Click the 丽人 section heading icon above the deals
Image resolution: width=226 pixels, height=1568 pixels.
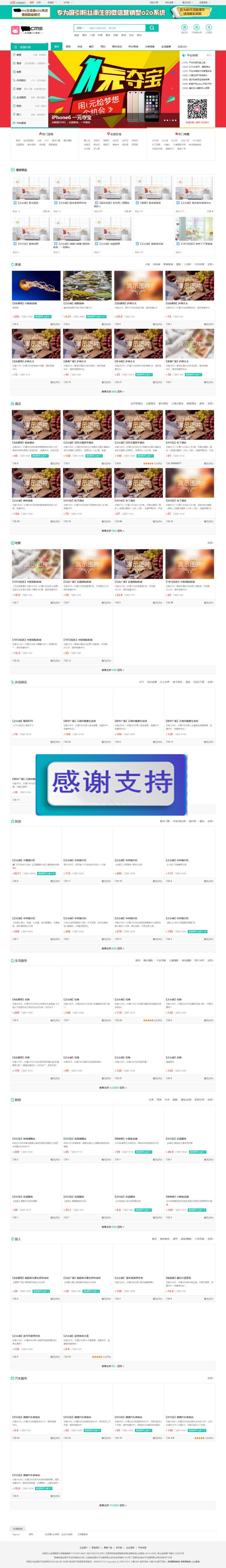[x=13, y=1239]
